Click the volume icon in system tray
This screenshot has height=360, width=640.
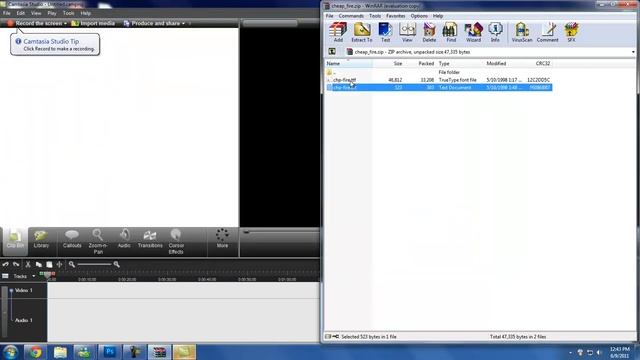click(x=599, y=352)
